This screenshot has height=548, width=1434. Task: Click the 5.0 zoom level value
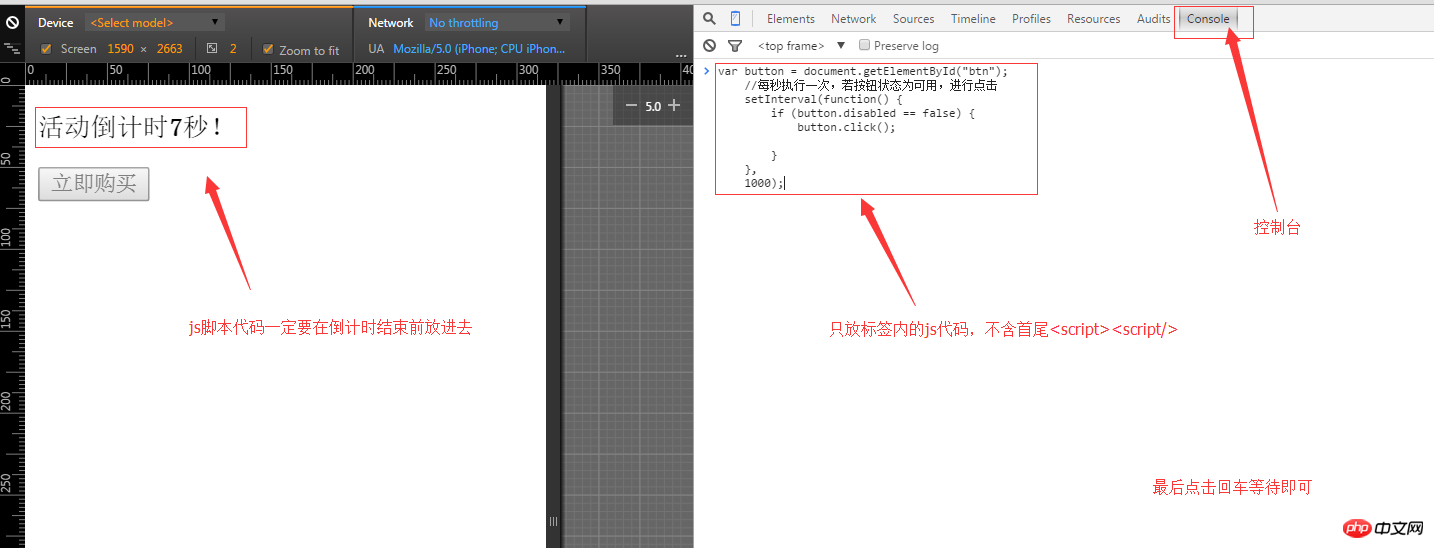pos(653,106)
